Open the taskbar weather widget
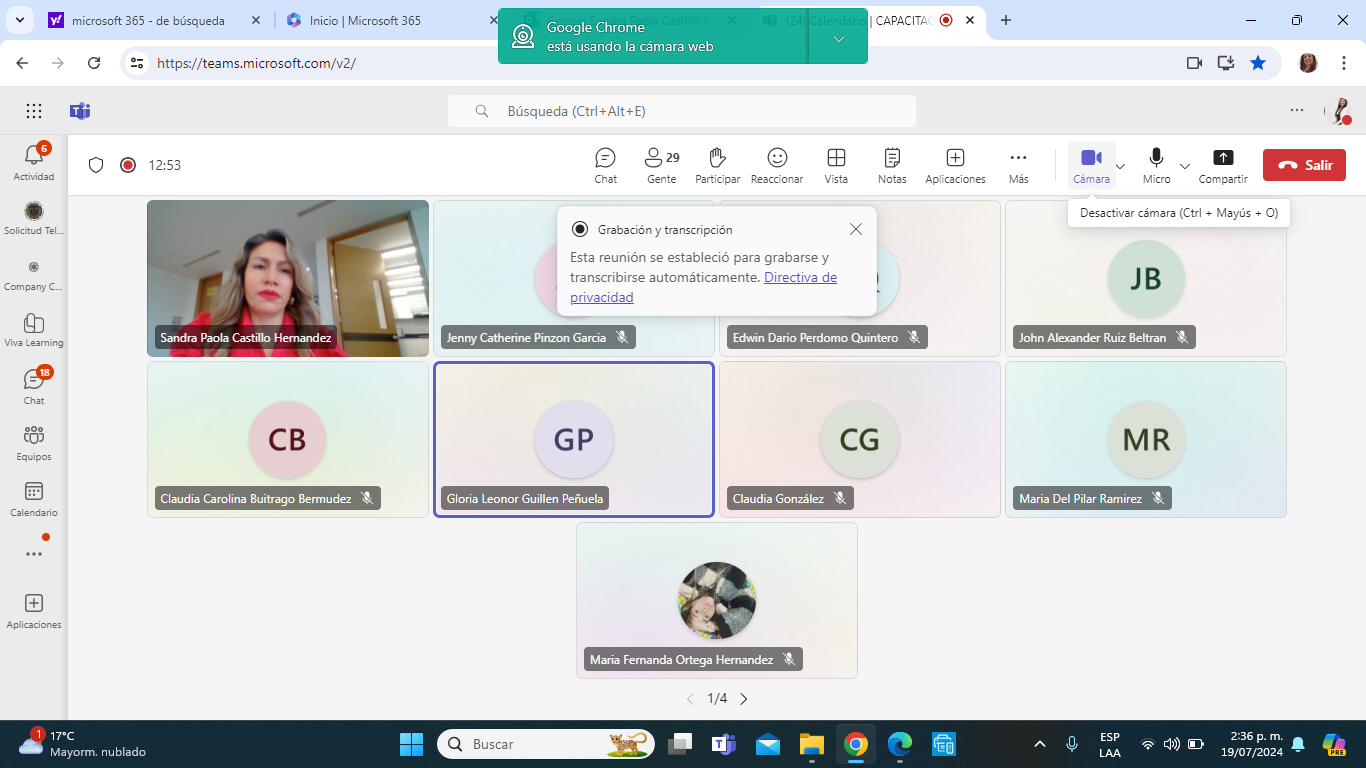This screenshot has height=768, width=1366. 82,744
